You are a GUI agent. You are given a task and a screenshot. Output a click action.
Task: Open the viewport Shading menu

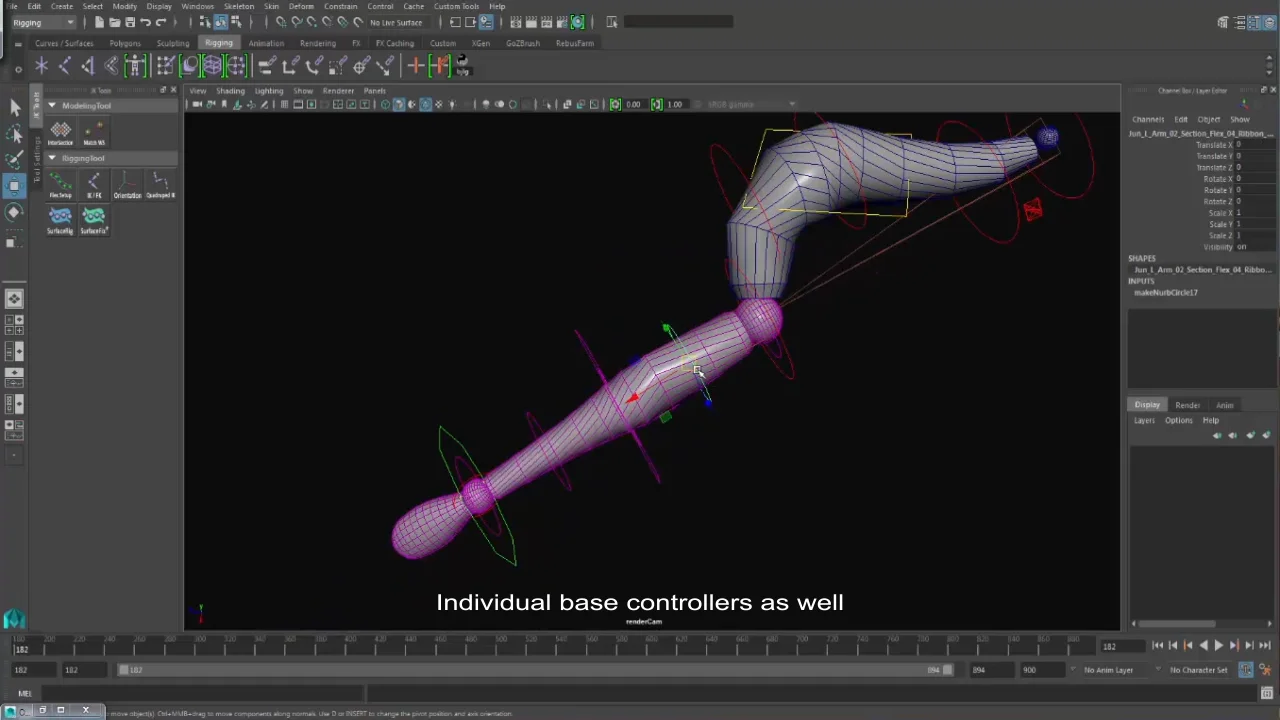230,91
